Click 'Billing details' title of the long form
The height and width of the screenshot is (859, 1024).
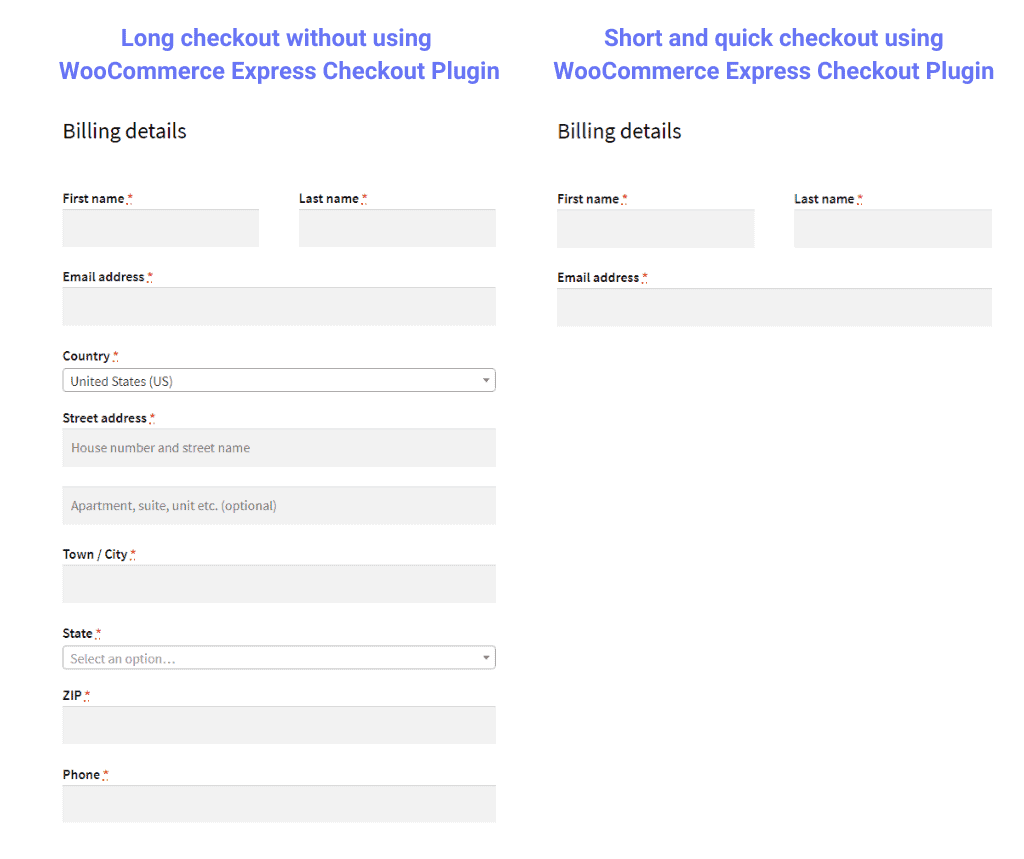[x=125, y=131]
